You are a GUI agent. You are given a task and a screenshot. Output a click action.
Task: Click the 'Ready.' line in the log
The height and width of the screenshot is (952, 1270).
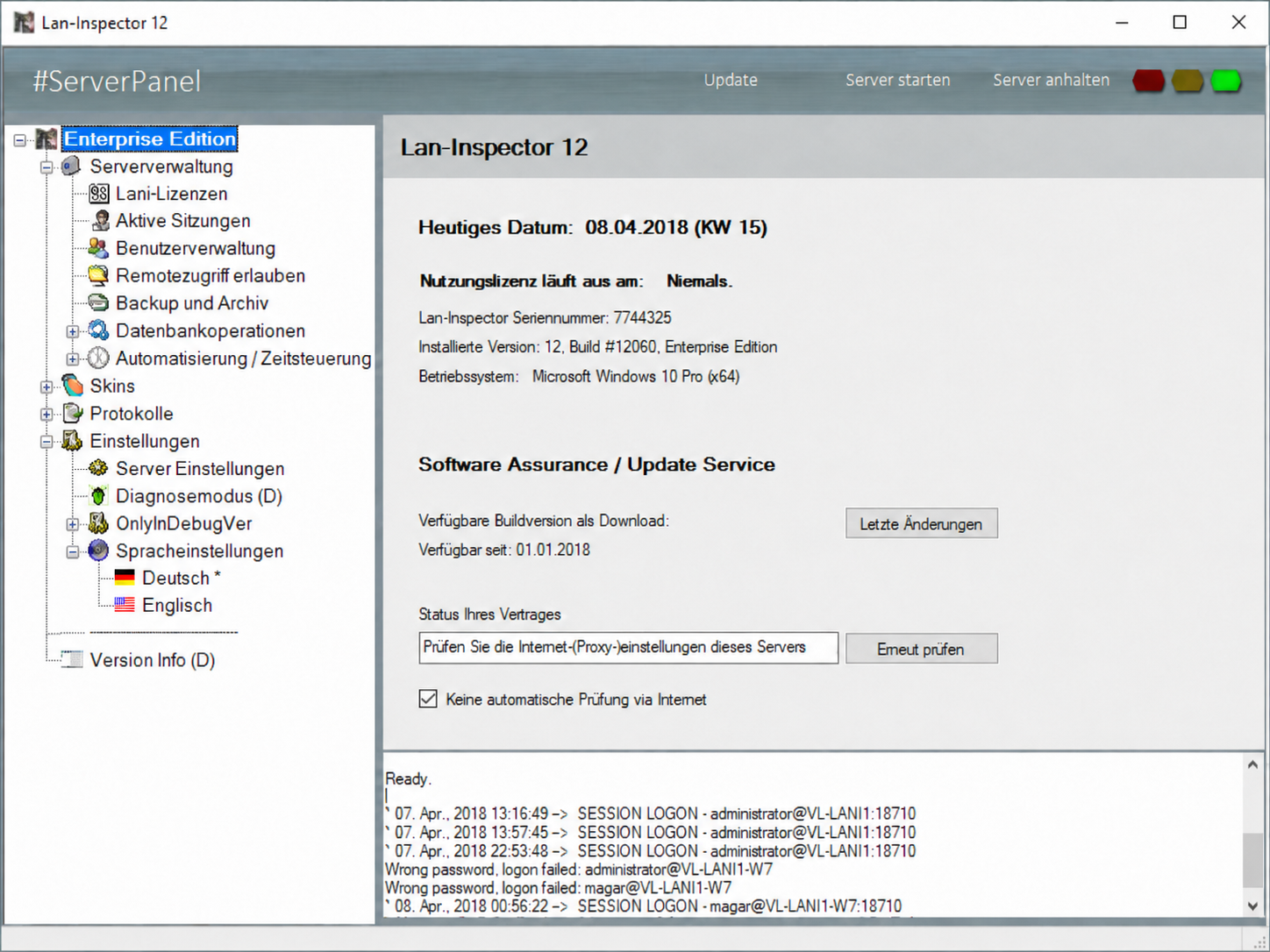(x=409, y=778)
